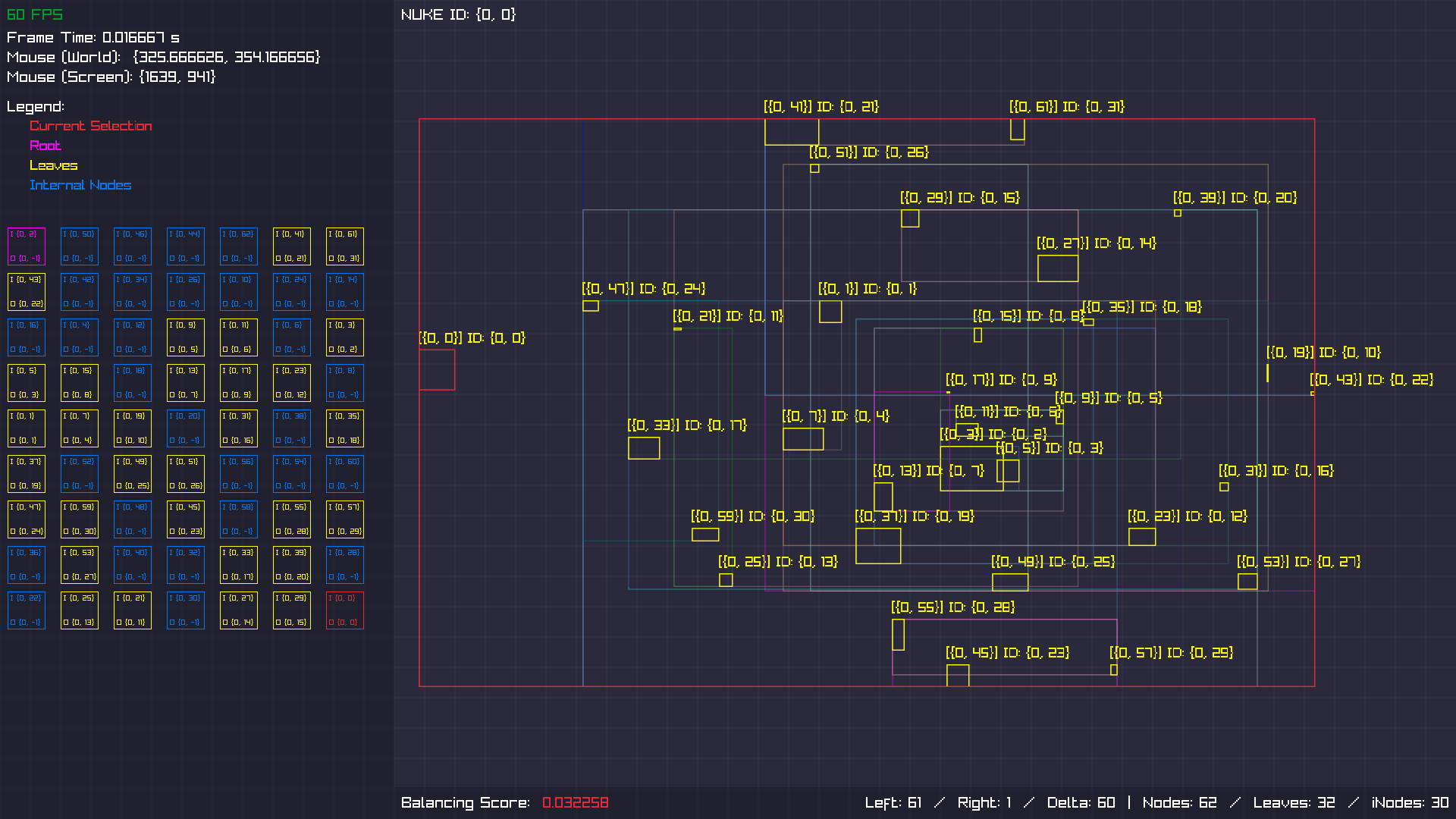
Task: Select the leaf rectangle ID {0, 25}
Action: point(1010,582)
